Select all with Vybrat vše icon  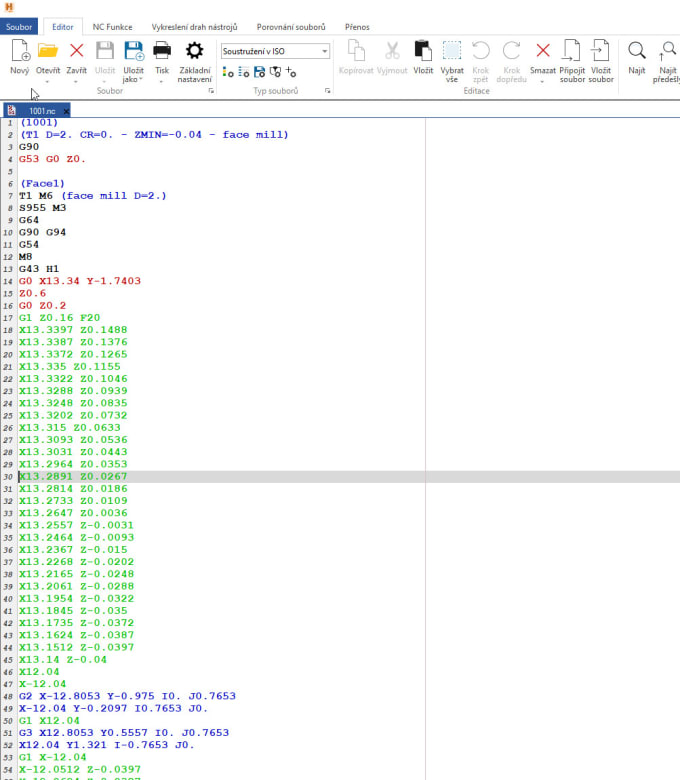[452, 51]
